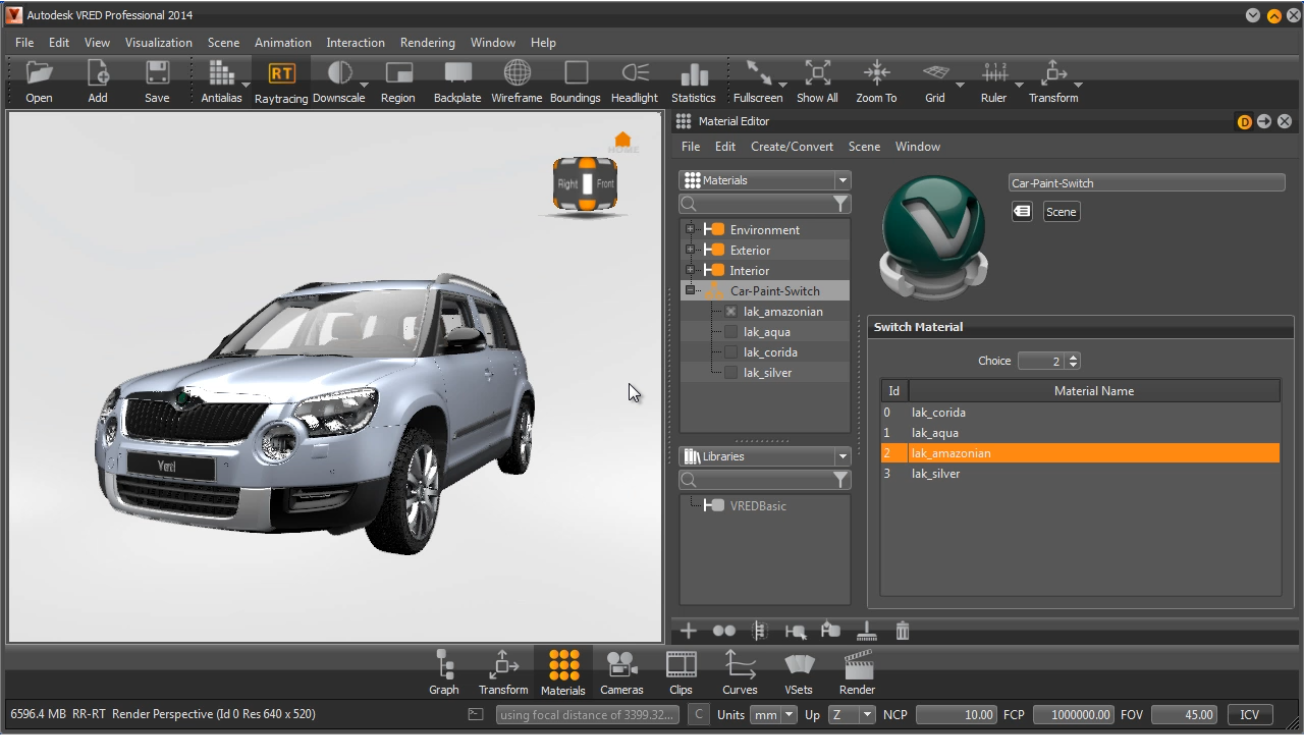Click the Car-Paint-Switch material name field
Viewport: 1305px width, 735px height.
pos(1147,184)
